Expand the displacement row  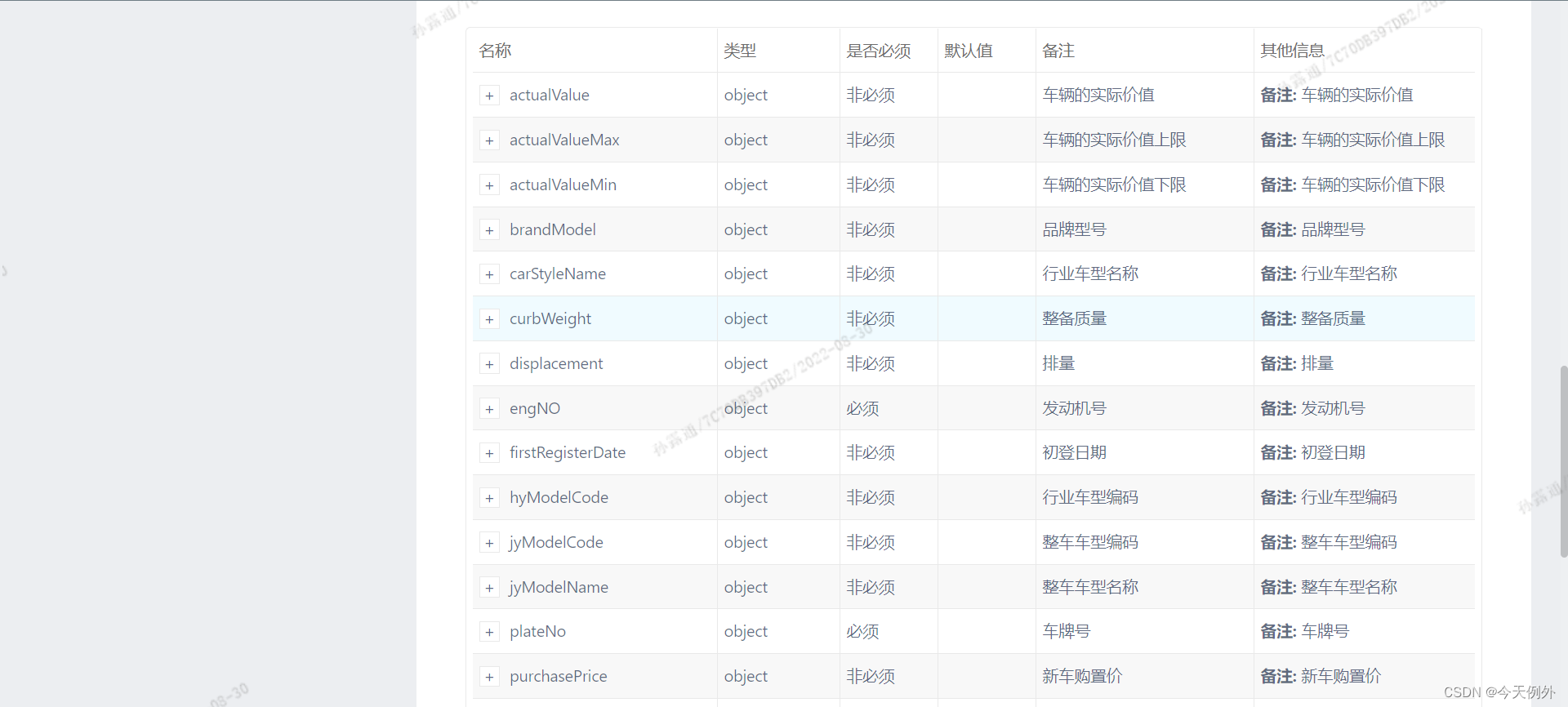489,364
